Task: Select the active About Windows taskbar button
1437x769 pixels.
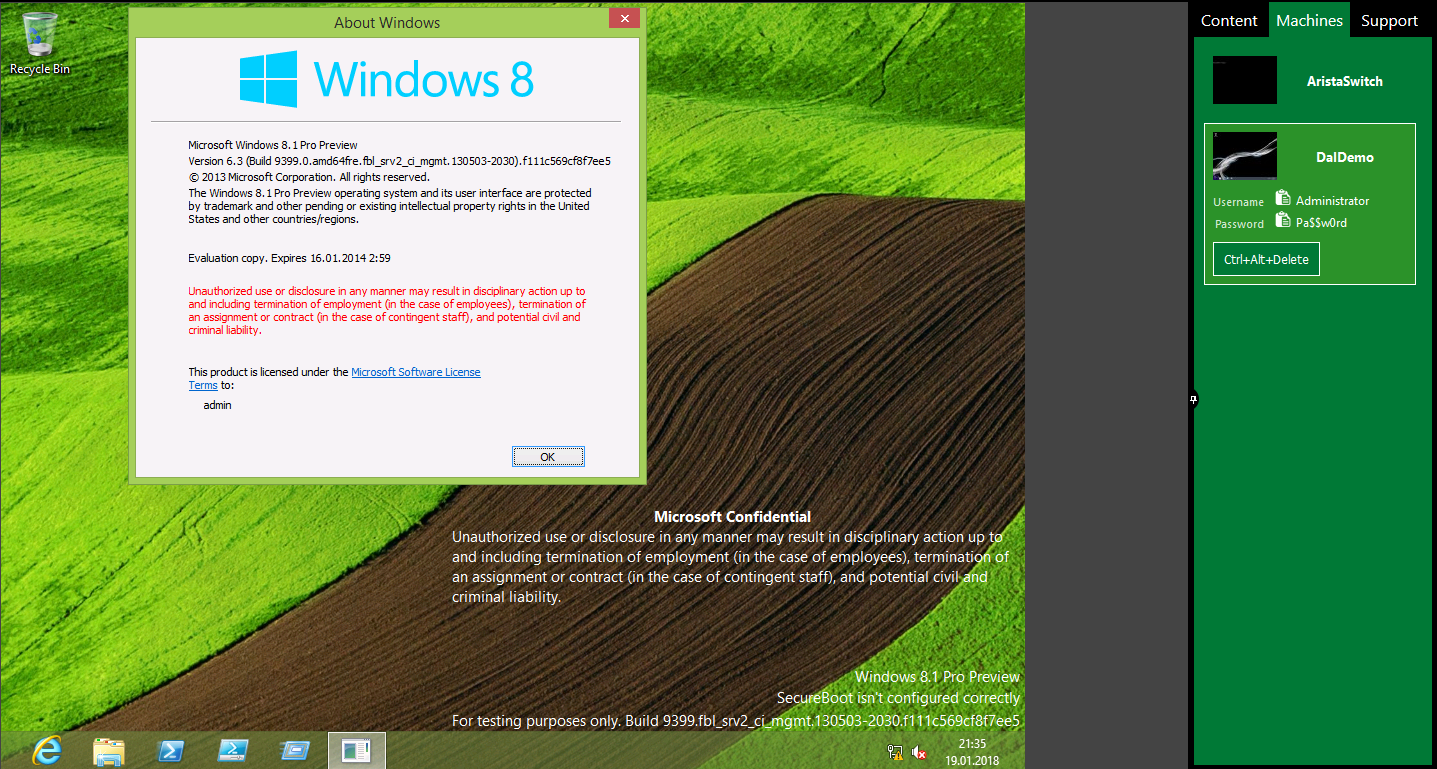Action: (x=357, y=750)
